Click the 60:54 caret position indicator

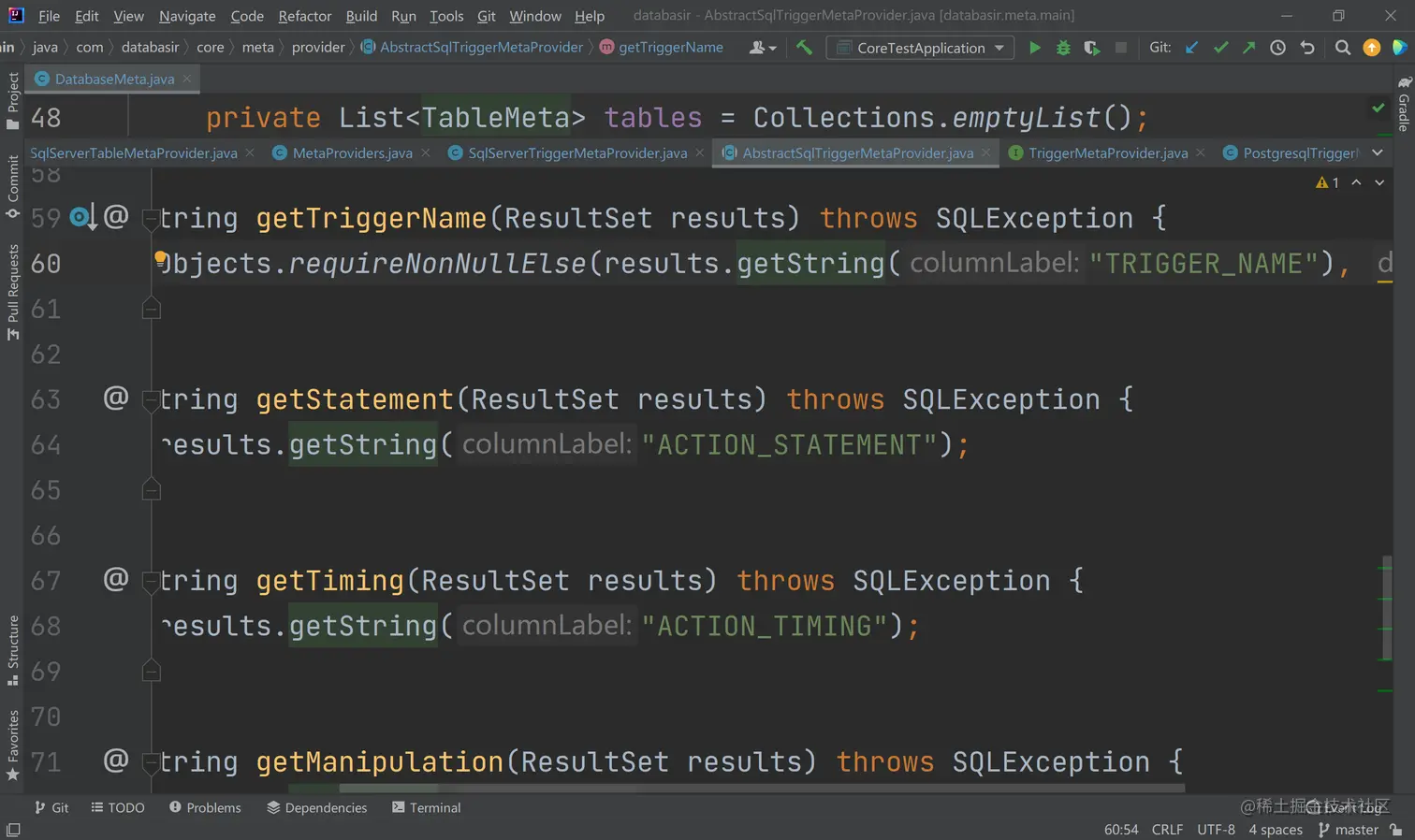pos(1121,830)
